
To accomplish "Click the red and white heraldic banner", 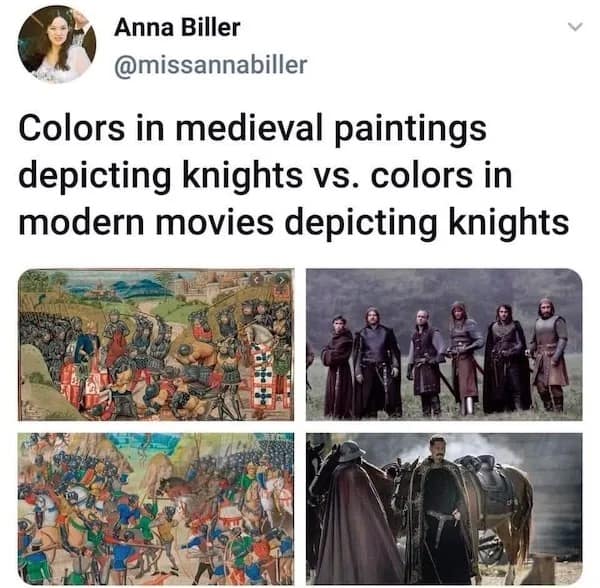I will tap(264, 375).
